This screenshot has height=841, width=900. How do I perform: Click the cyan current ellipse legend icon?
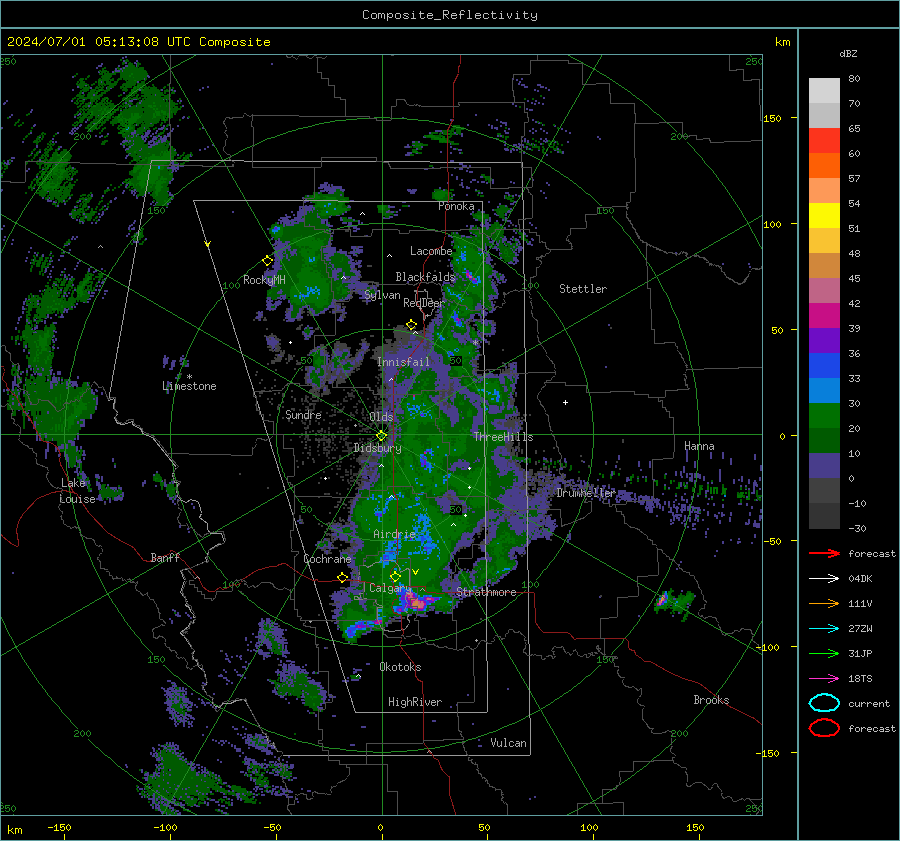(x=824, y=703)
